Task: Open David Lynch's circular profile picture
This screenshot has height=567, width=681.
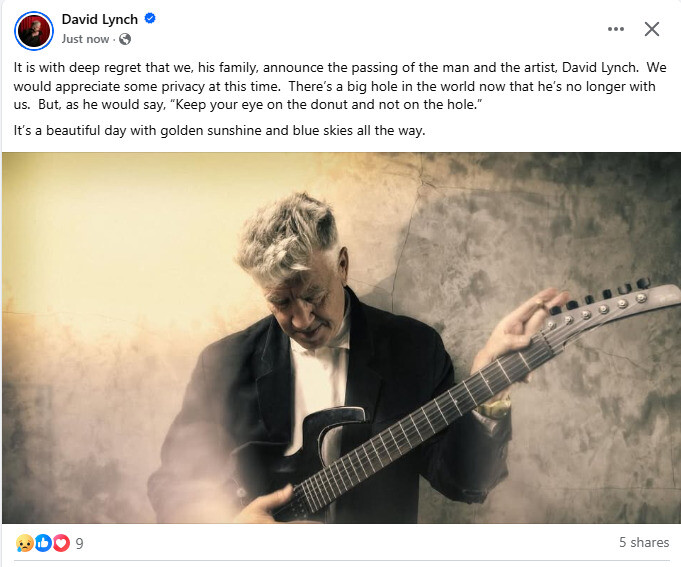Action: 34,30
